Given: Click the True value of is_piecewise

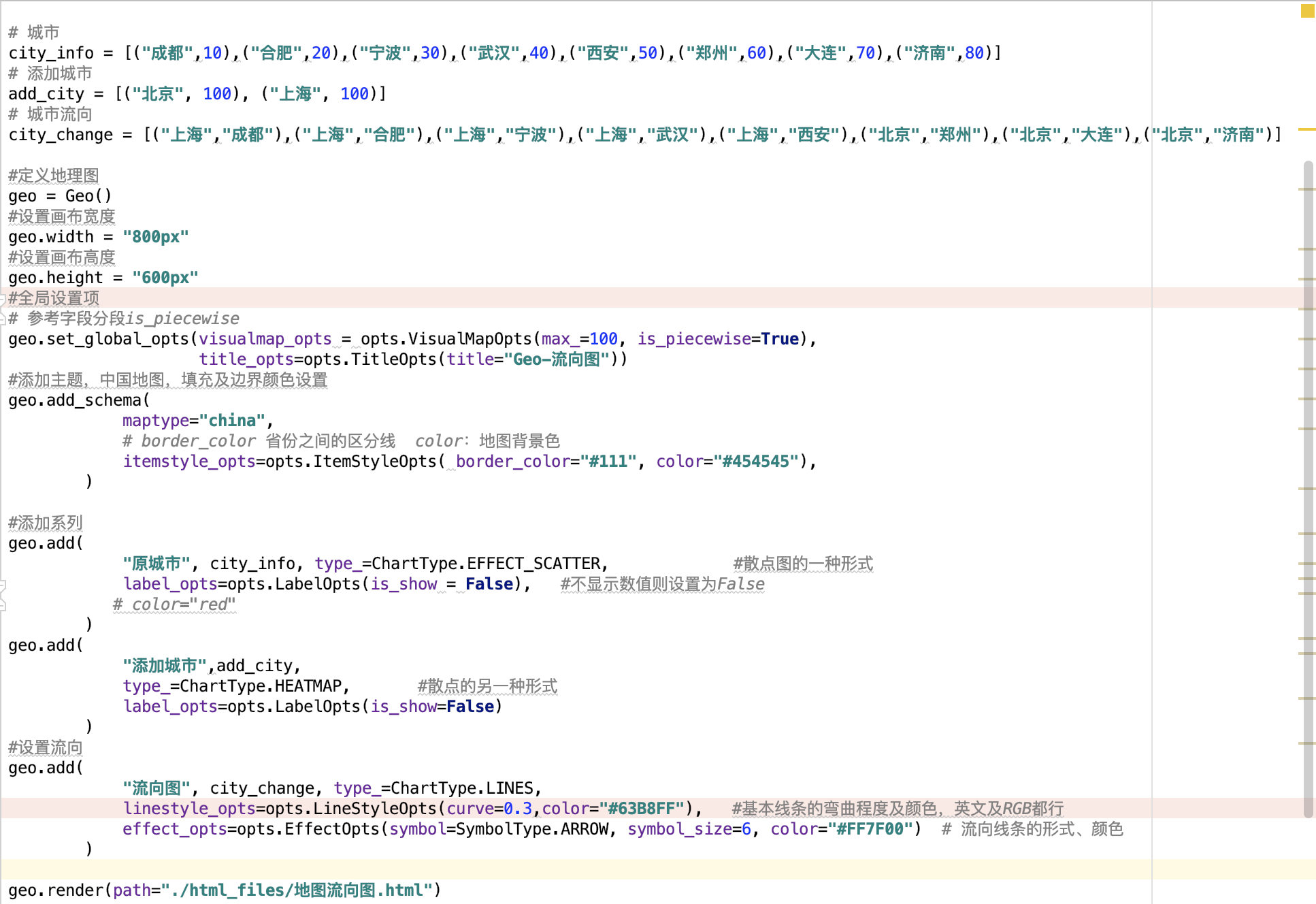Looking at the screenshot, I should pos(779,339).
